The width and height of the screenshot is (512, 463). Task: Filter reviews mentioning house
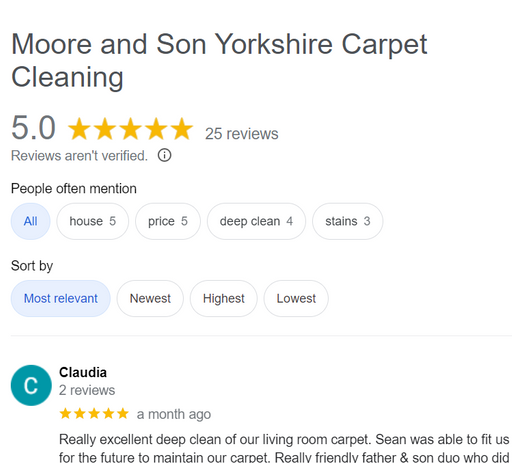(93, 221)
